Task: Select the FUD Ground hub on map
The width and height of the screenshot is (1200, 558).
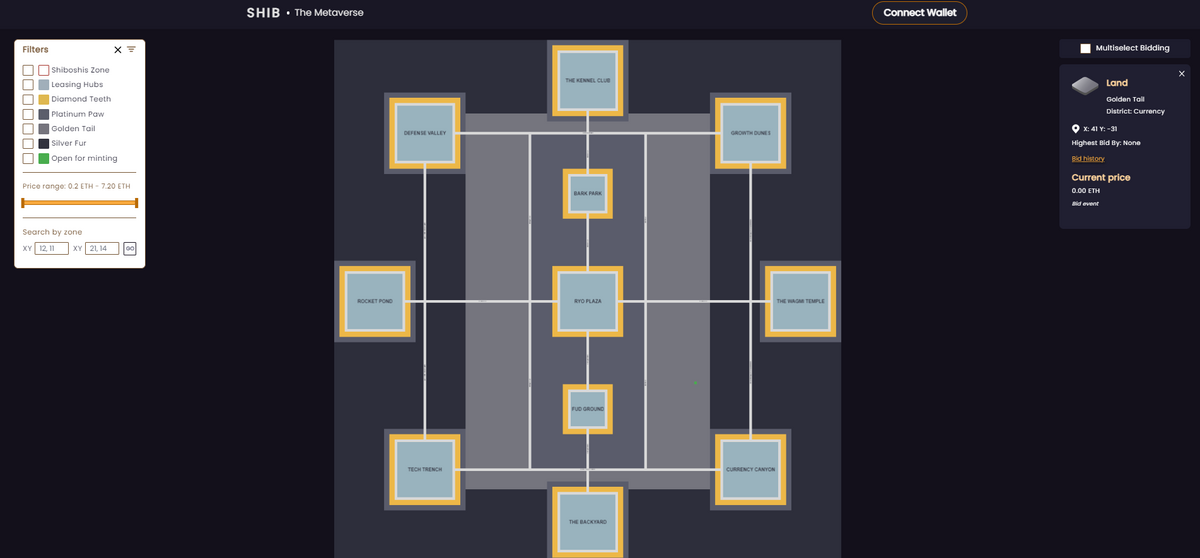Action: [588, 409]
